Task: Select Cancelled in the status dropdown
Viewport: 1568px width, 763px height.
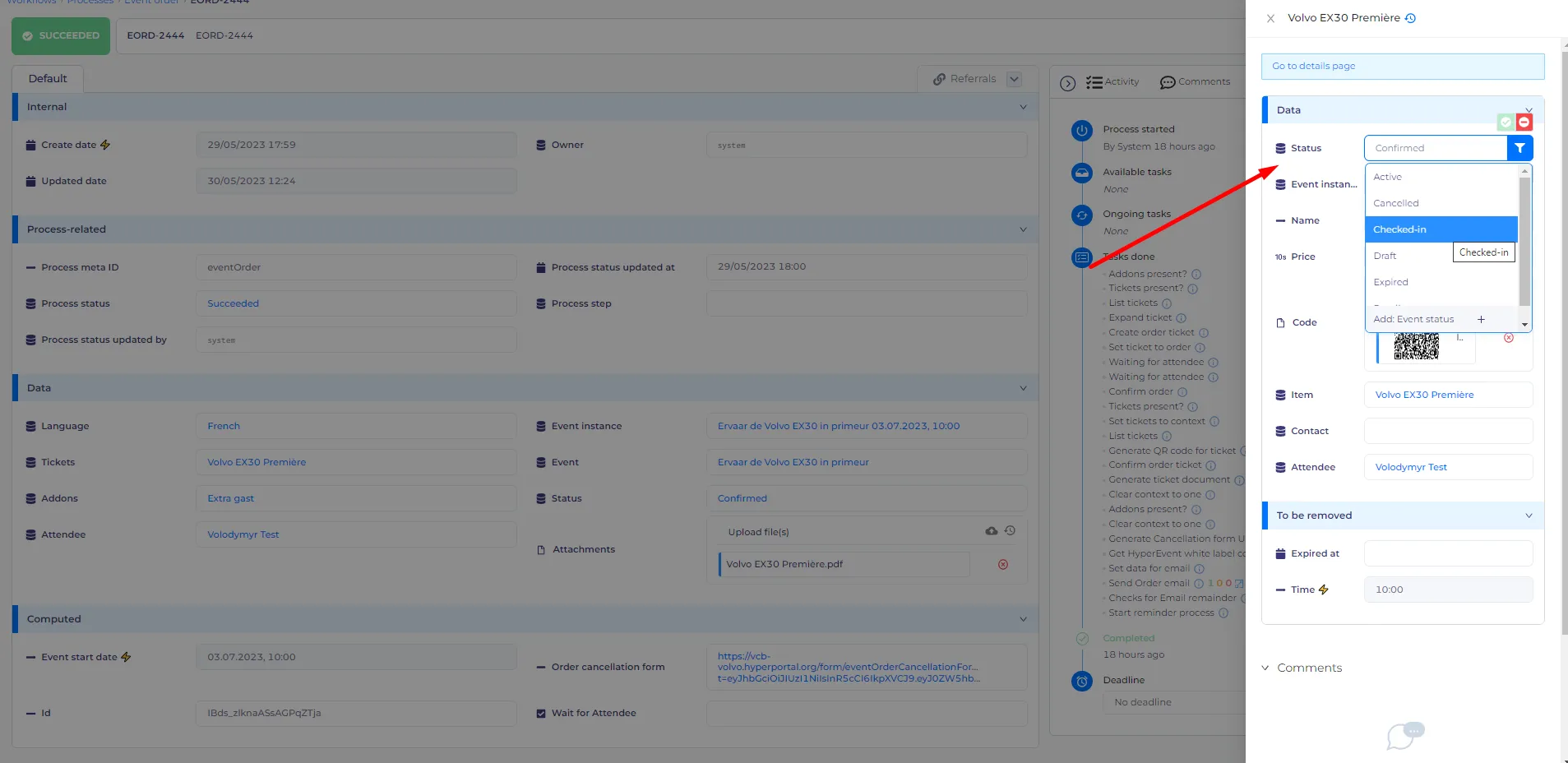Action: (1441, 203)
